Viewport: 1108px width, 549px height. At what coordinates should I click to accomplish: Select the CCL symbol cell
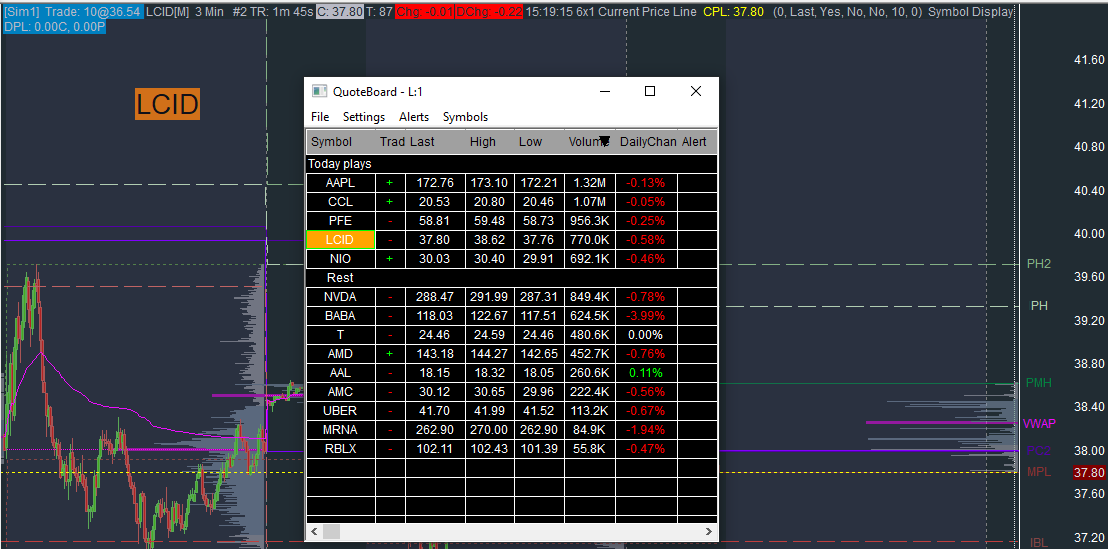[341, 202]
